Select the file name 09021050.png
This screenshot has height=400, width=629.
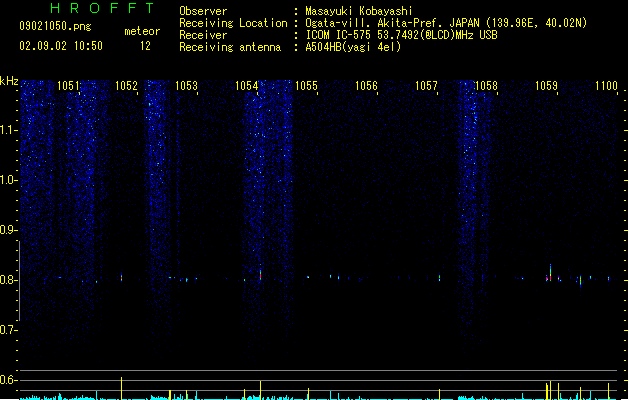55,26
